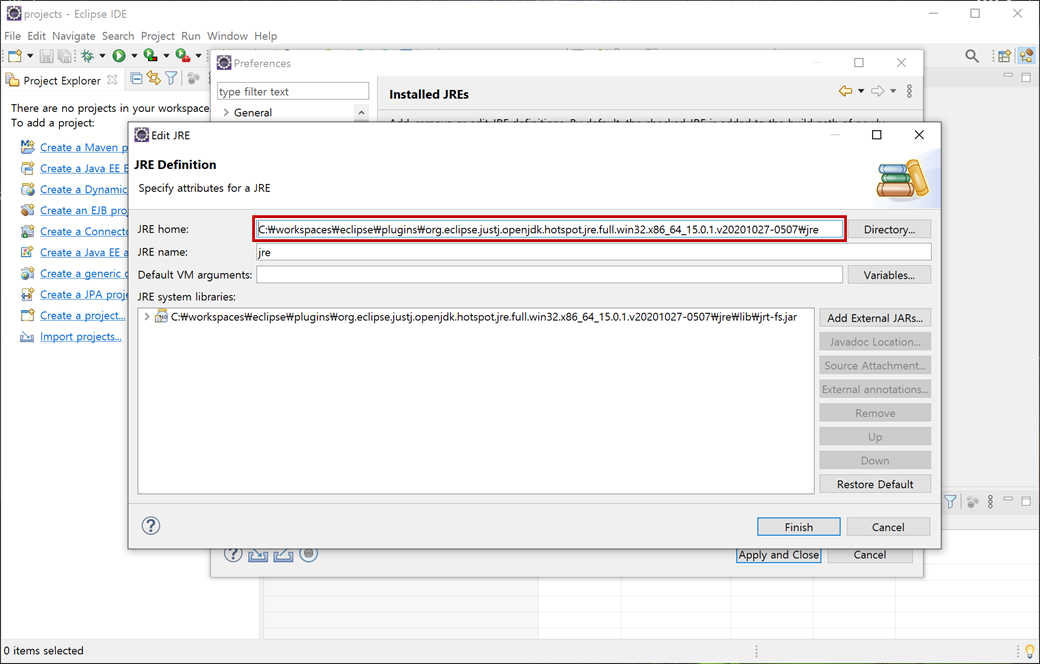This screenshot has height=664, width=1040.
Task: Open the Run dropdown arrow
Action: pos(134,56)
